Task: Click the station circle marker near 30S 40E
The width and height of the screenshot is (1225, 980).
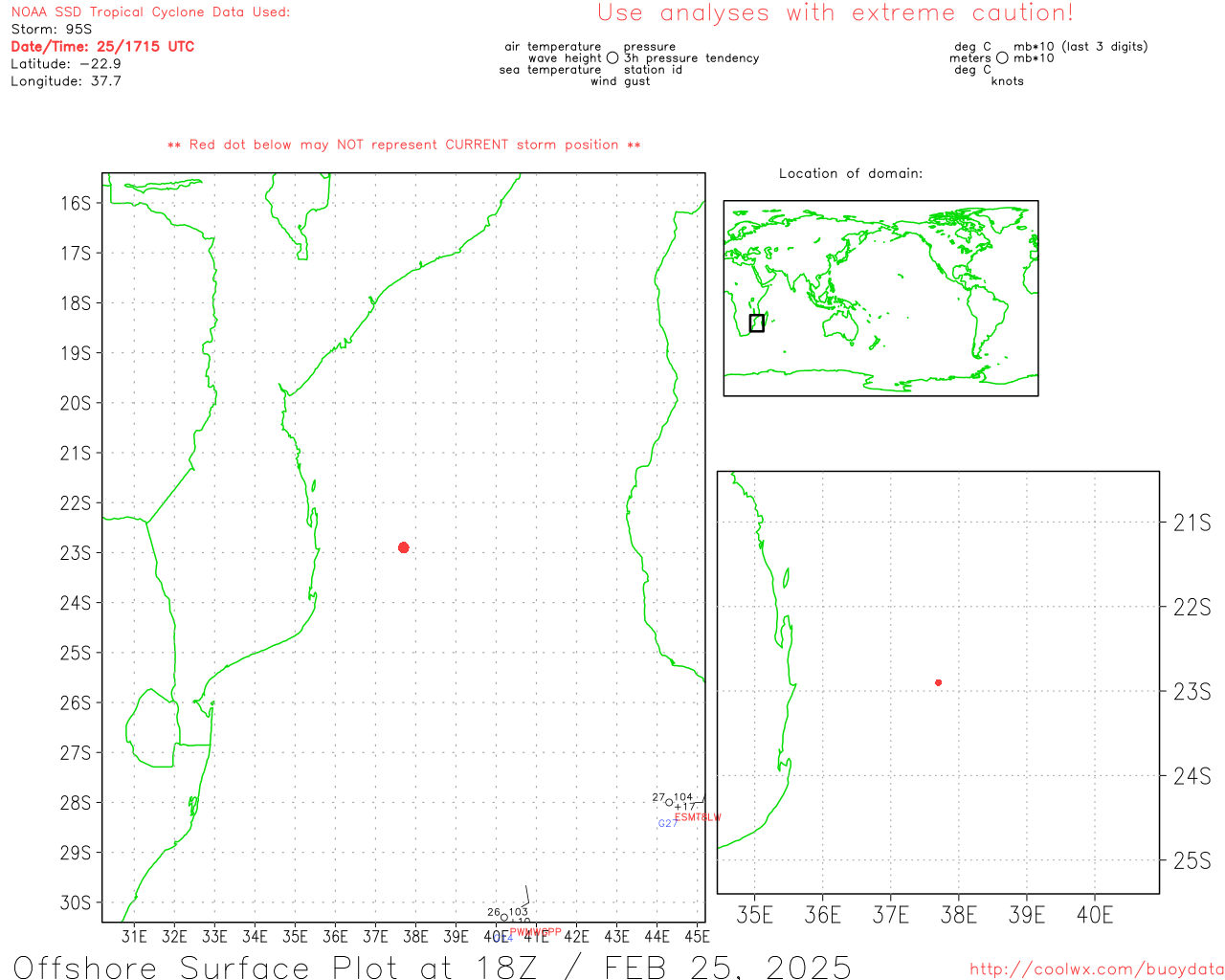Action: pyautogui.click(x=504, y=918)
